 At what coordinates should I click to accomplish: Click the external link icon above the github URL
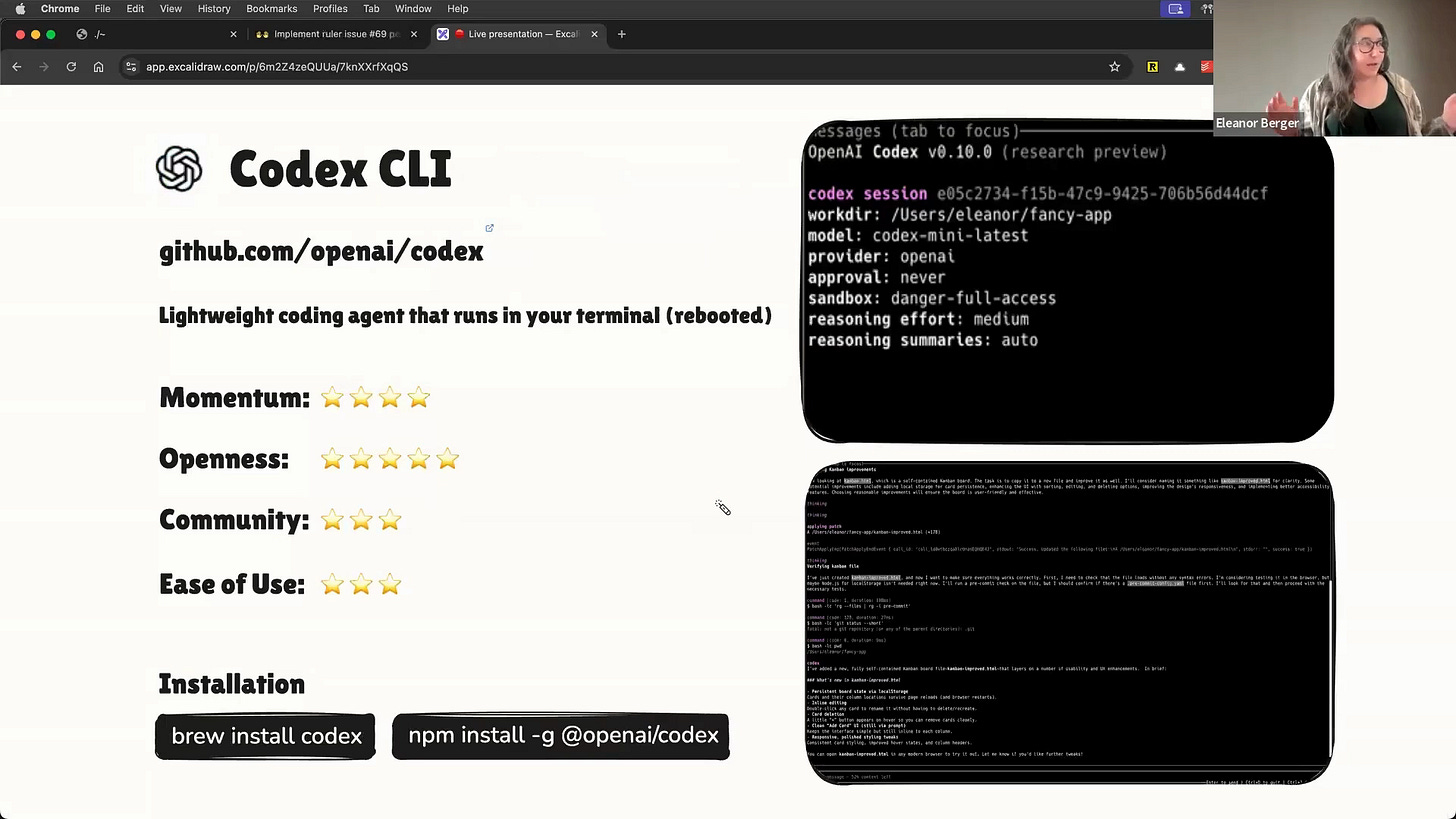tap(489, 228)
